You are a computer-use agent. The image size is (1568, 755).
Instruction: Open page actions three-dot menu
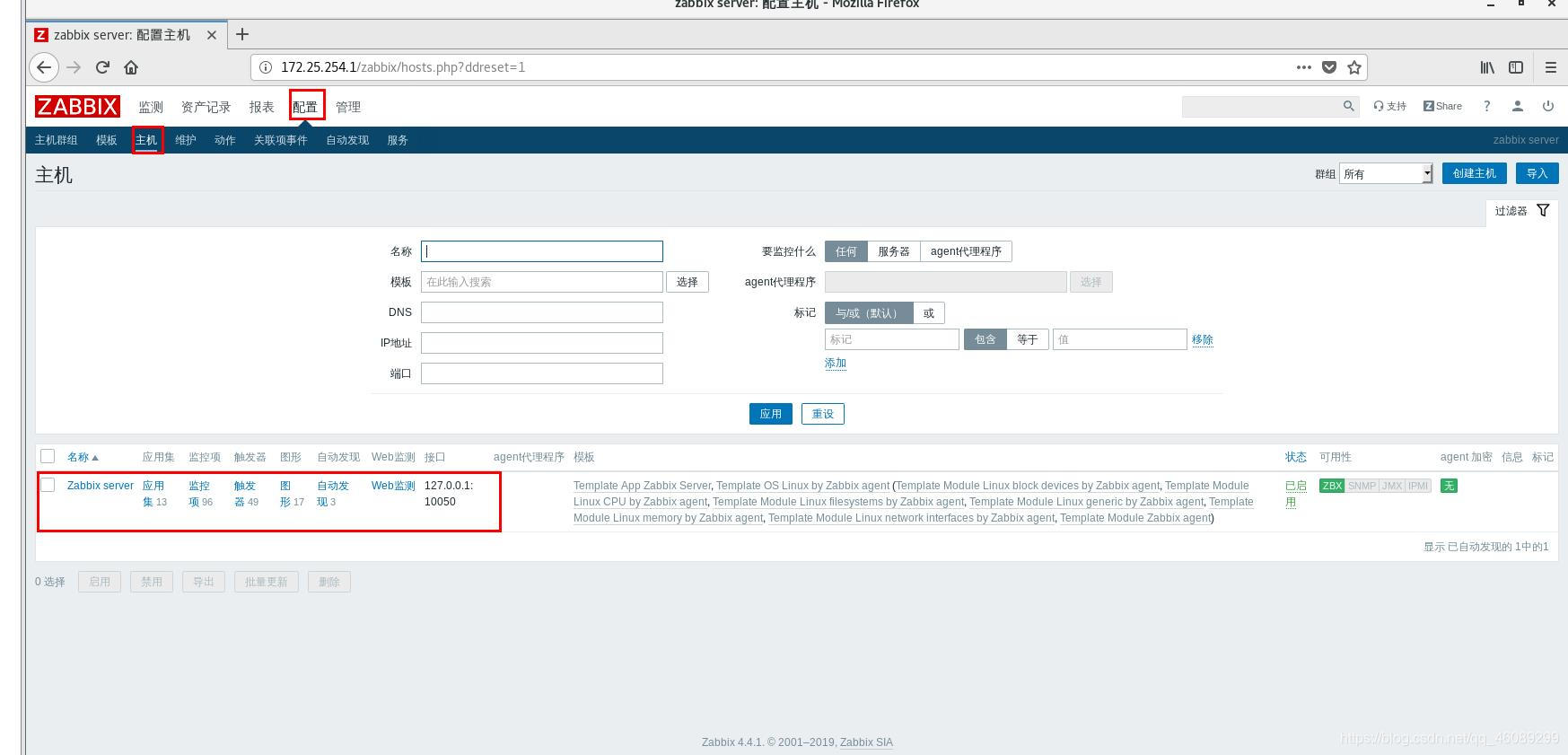click(1304, 67)
